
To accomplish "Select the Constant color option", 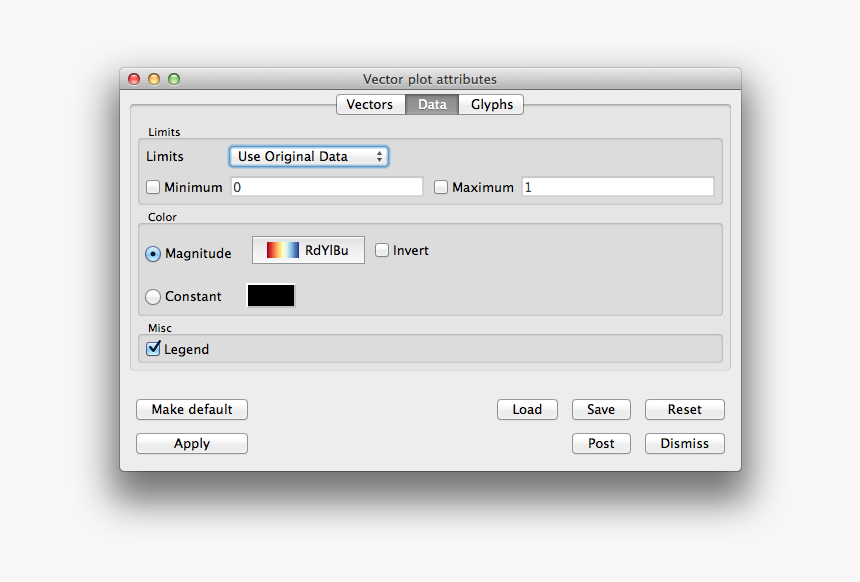I will point(153,296).
